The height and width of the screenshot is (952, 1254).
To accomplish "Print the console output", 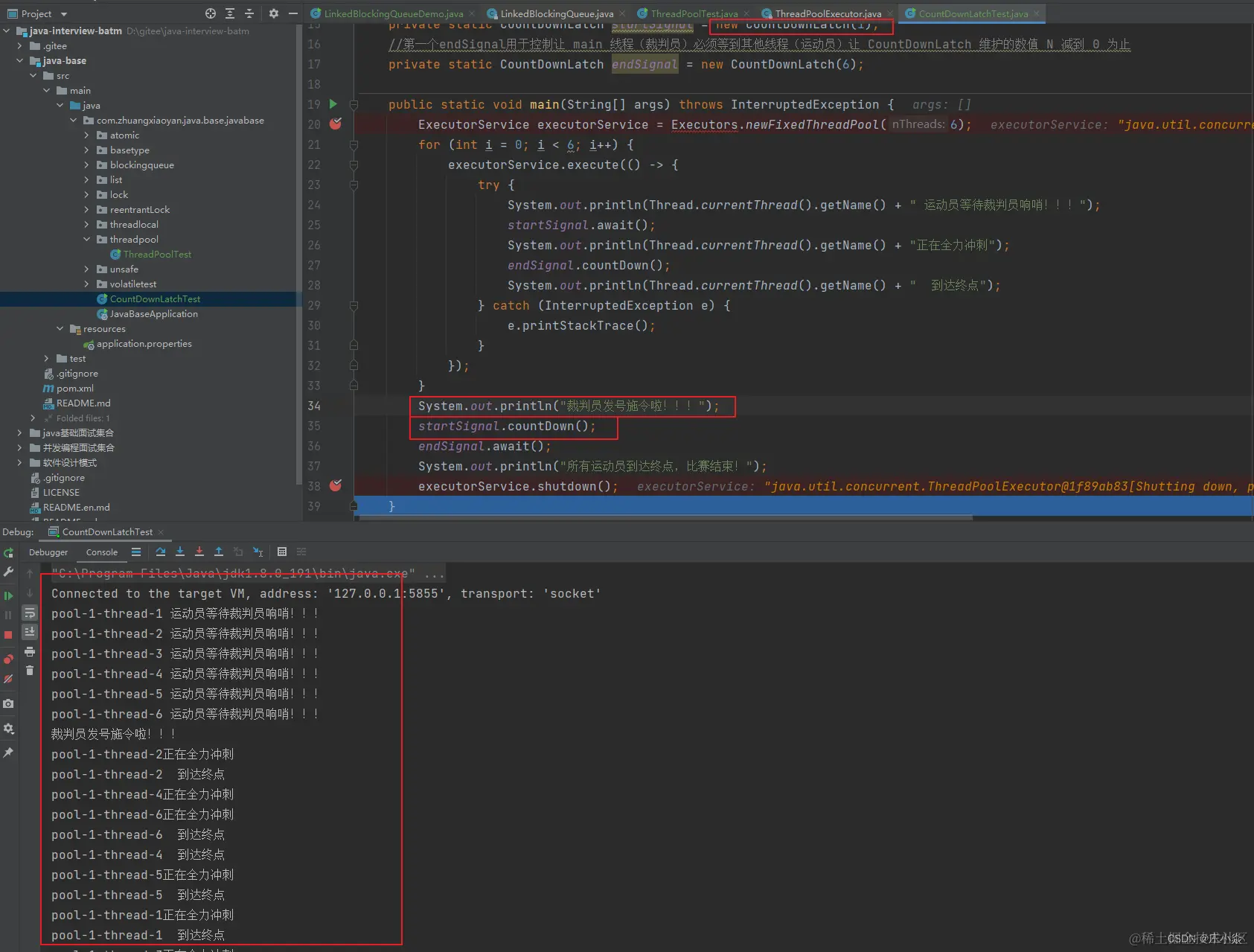I will click(x=30, y=651).
